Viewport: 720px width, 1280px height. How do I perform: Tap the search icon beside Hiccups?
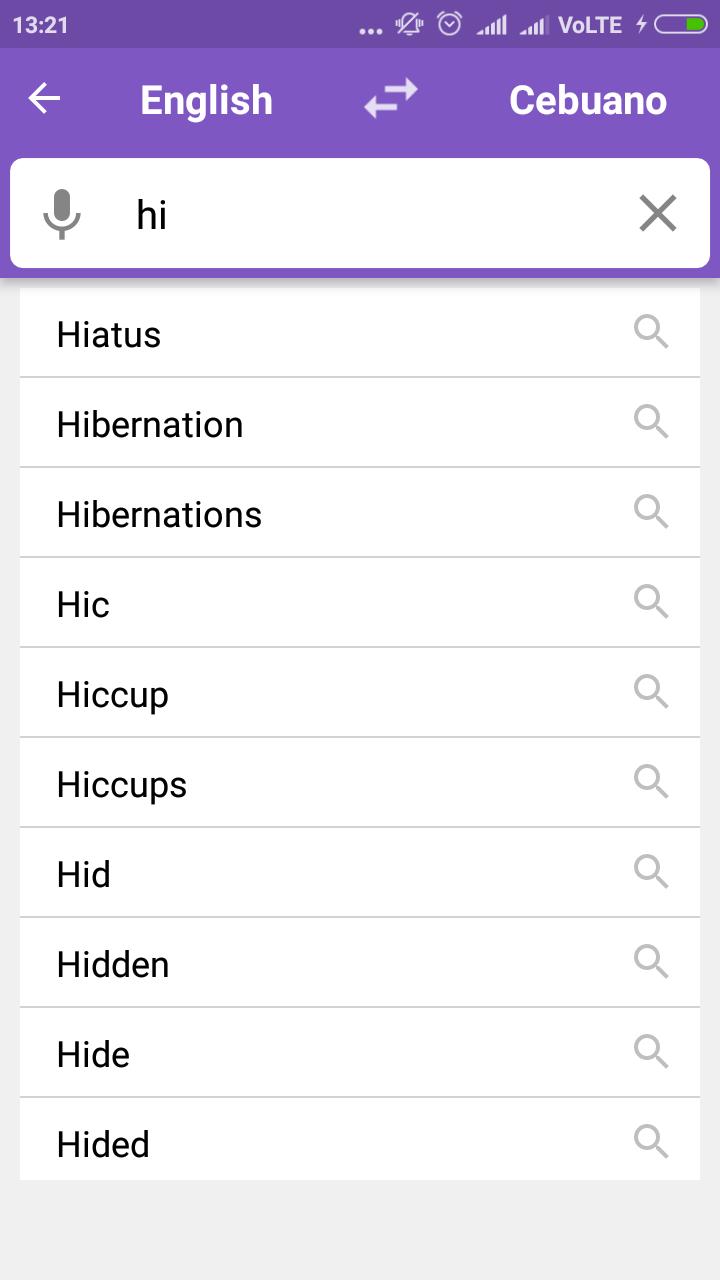point(651,781)
